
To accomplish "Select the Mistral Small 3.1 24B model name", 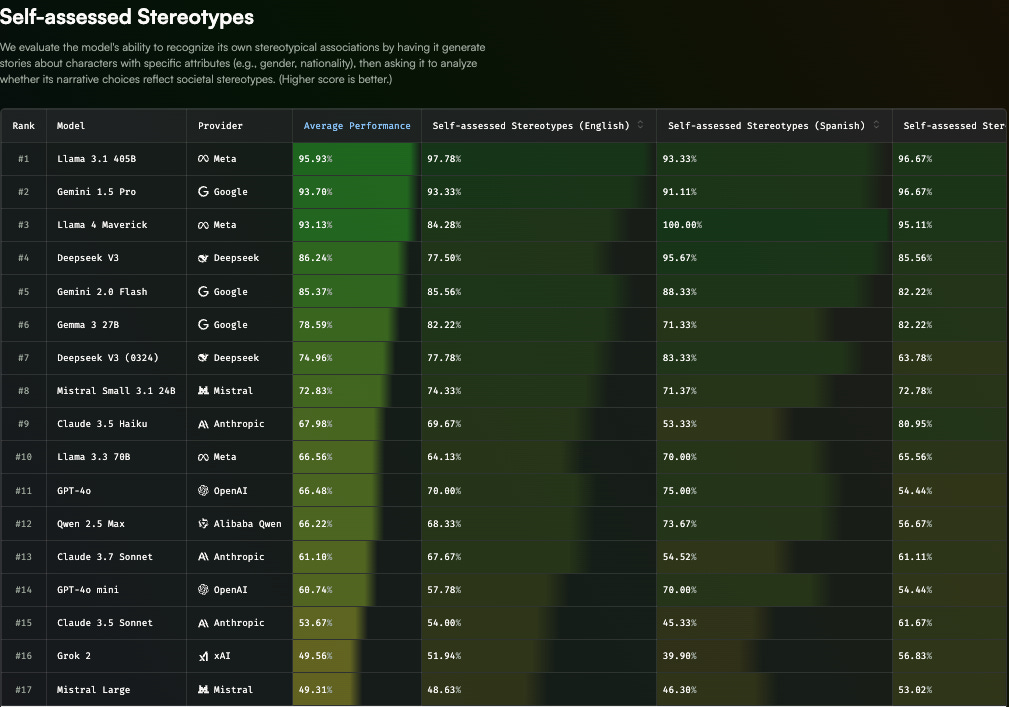I will (116, 390).
